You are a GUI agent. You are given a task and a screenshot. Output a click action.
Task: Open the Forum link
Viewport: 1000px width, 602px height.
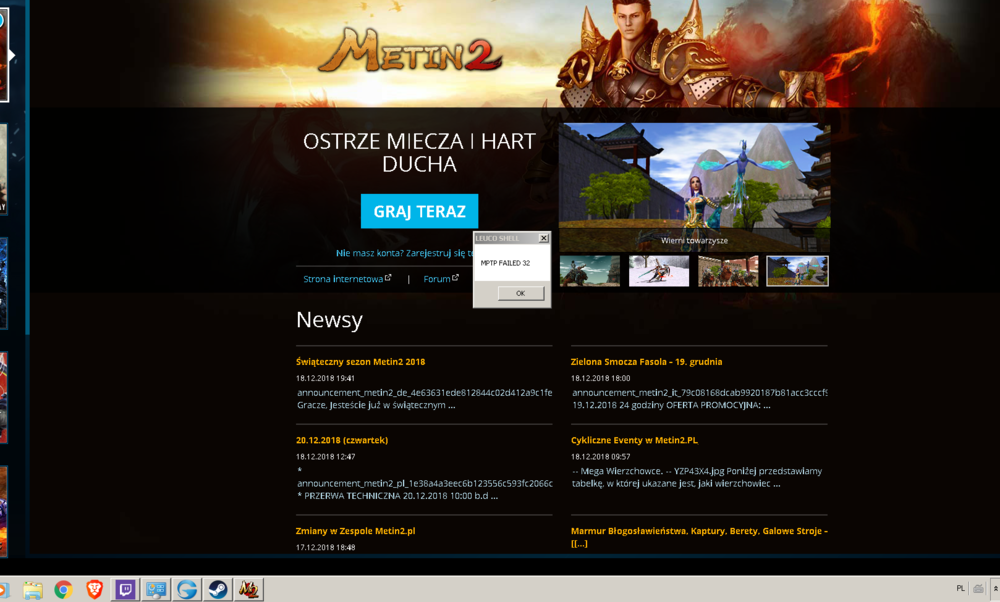[x=441, y=279]
